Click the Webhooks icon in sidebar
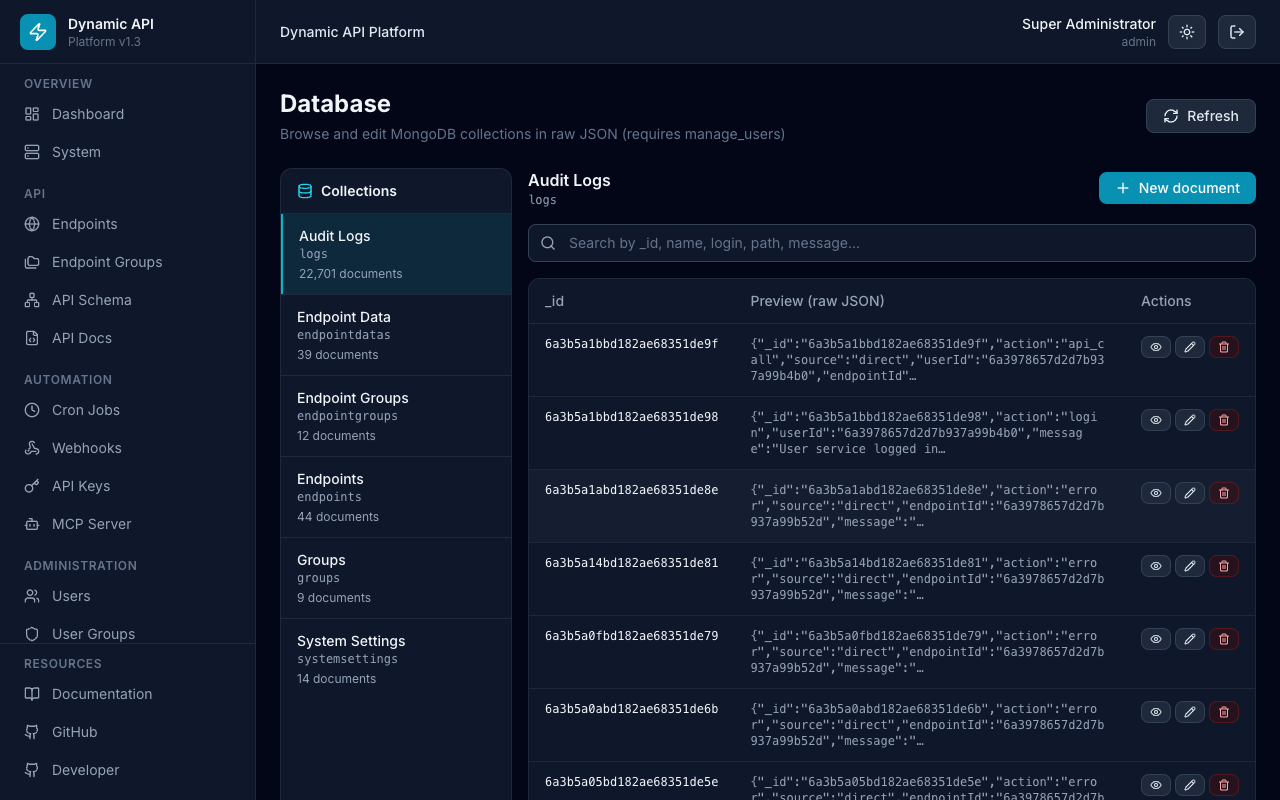The width and height of the screenshot is (1280, 800). pyautogui.click(x=32, y=448)
